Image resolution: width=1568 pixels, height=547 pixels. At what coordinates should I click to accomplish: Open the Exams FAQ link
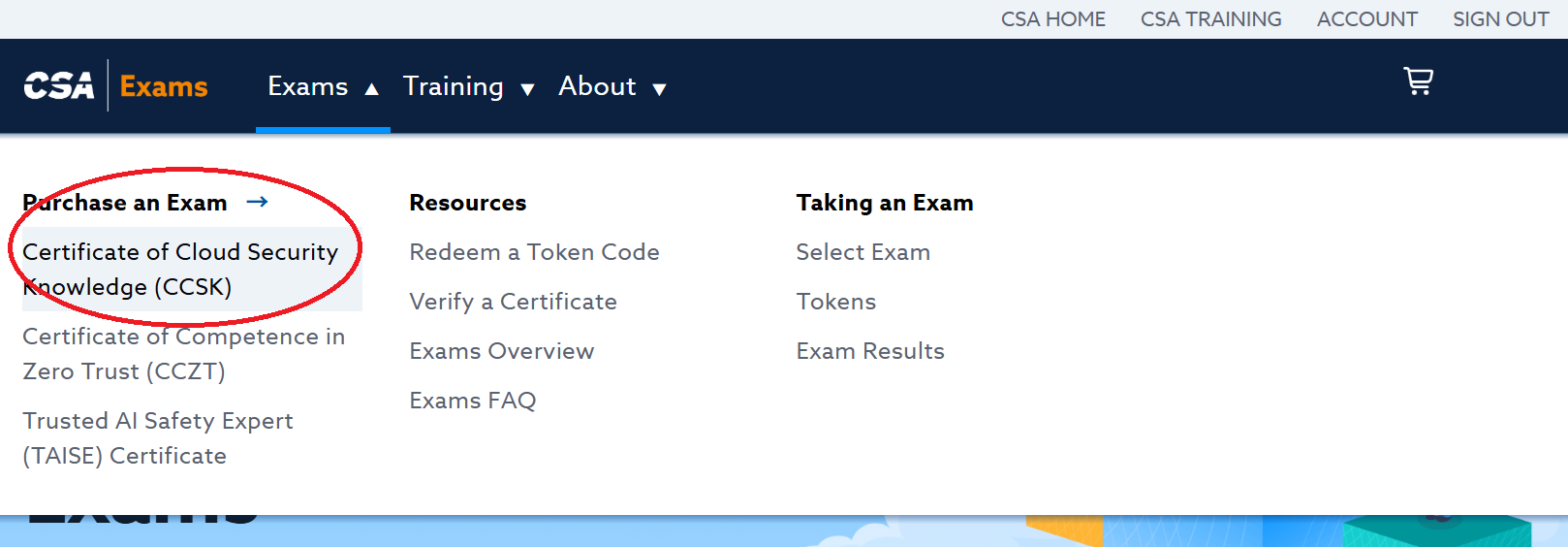tap(472, 401)
